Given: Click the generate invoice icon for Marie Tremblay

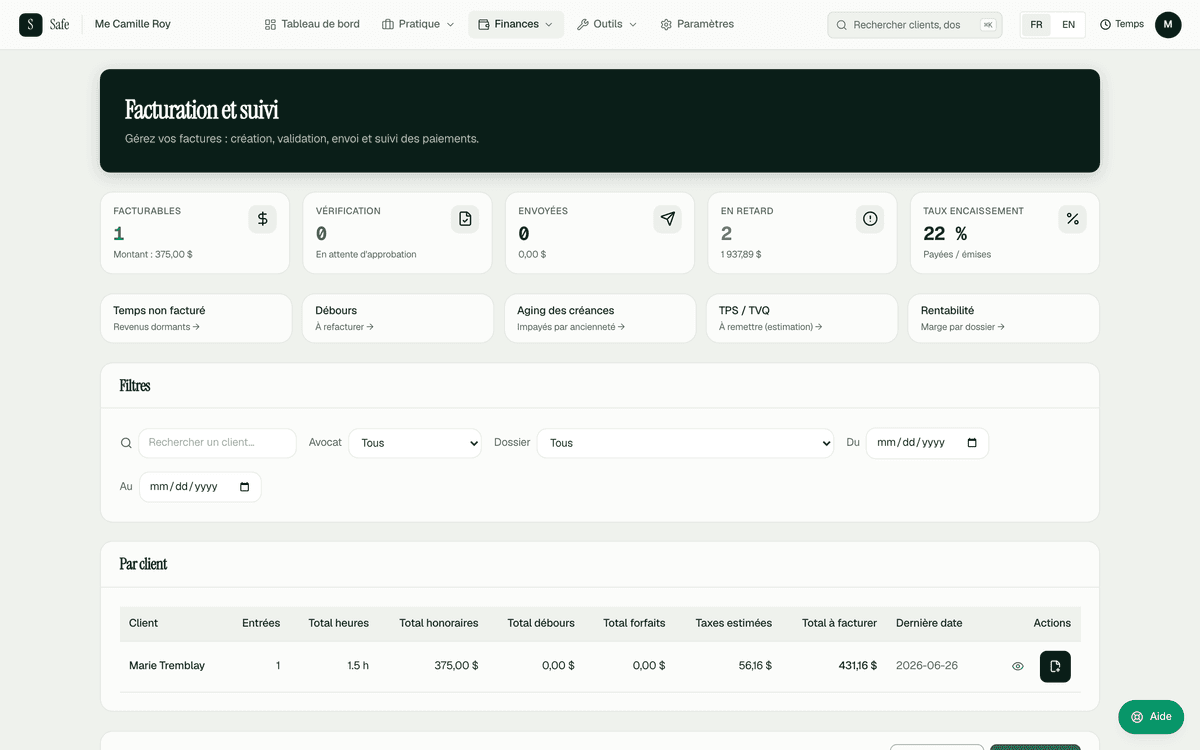Looking at the screenshot, I should point(1055,667).
